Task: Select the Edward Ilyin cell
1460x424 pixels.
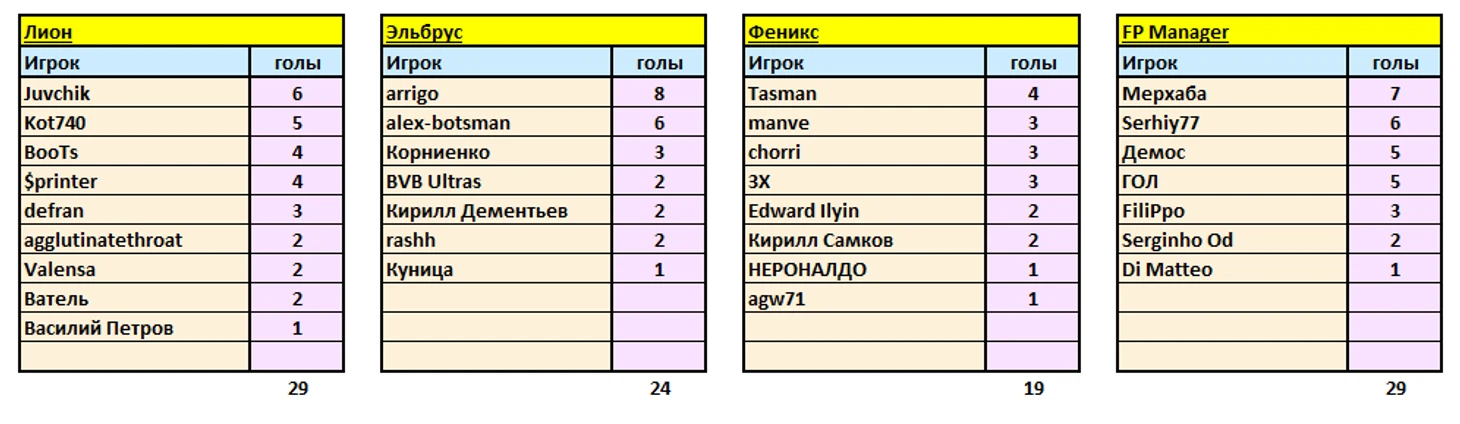Action: tap(804, 211)
